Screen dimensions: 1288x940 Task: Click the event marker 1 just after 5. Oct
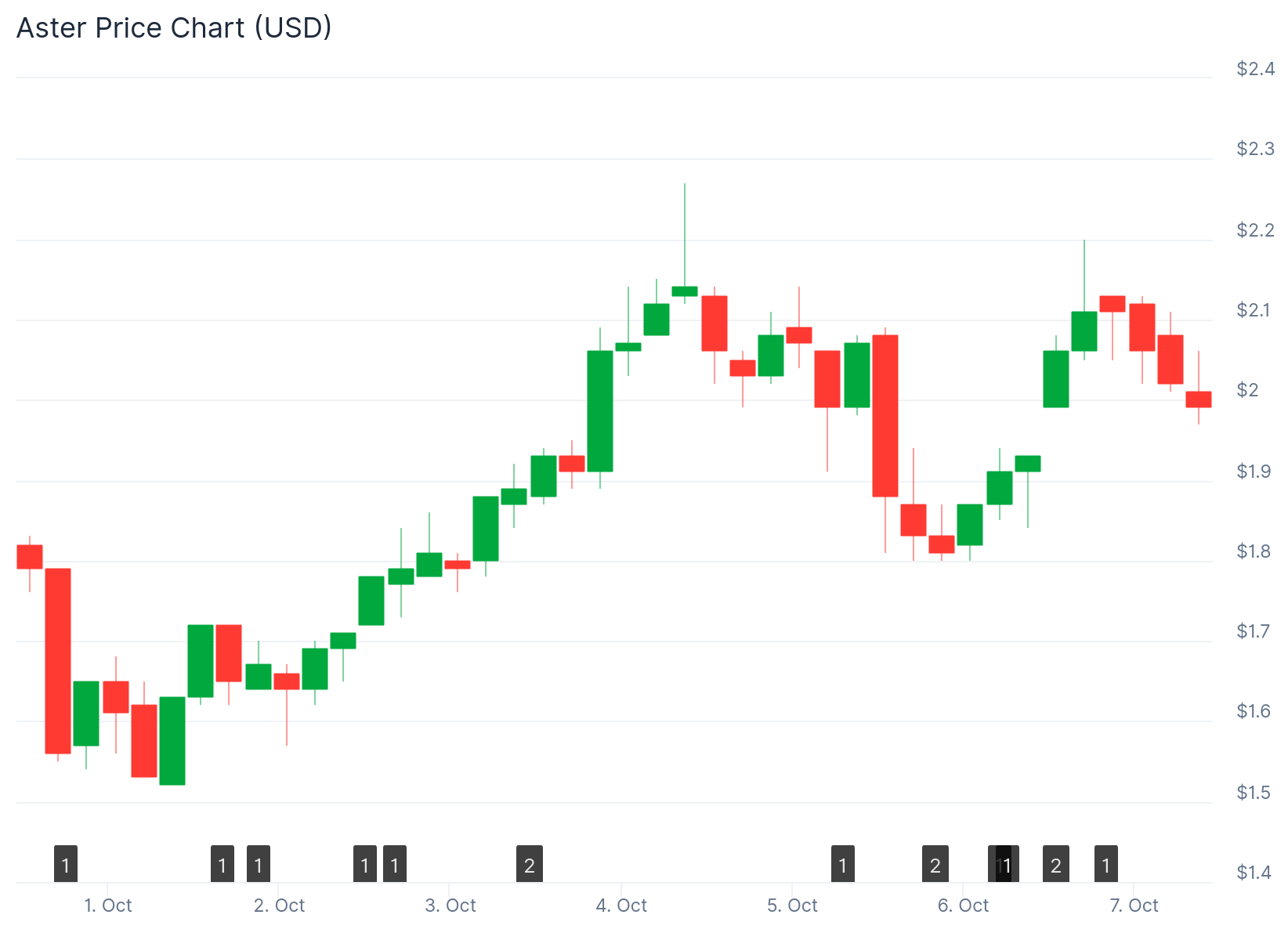[x=843, y=864]
